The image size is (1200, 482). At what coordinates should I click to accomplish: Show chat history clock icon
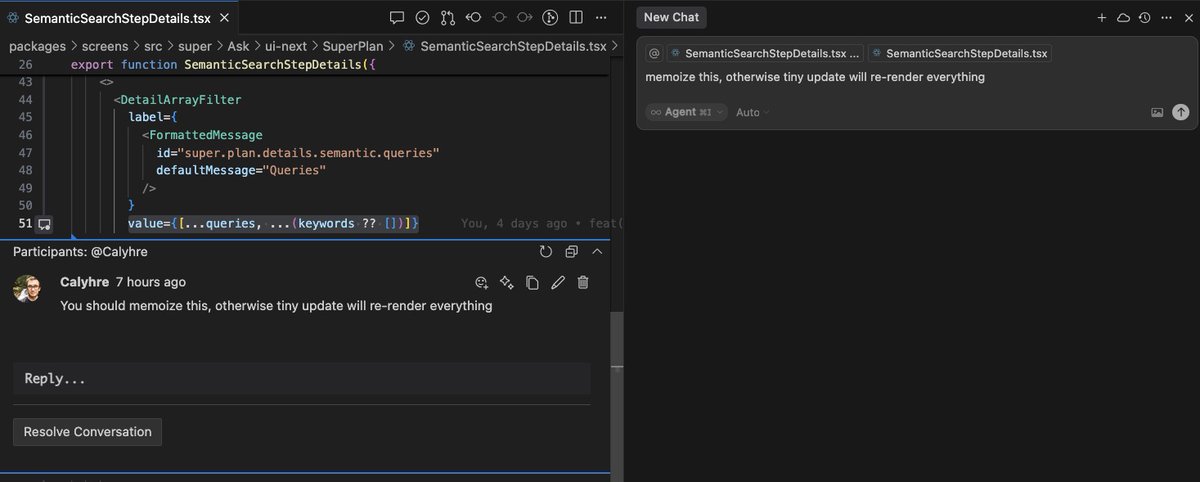point(1144,17)
